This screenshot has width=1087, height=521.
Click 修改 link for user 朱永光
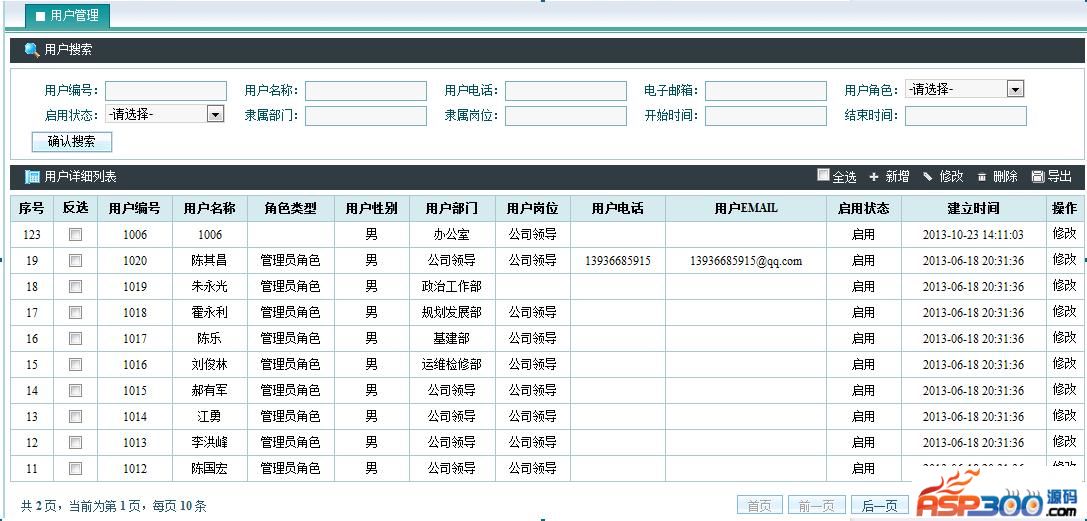(1064, 286)
